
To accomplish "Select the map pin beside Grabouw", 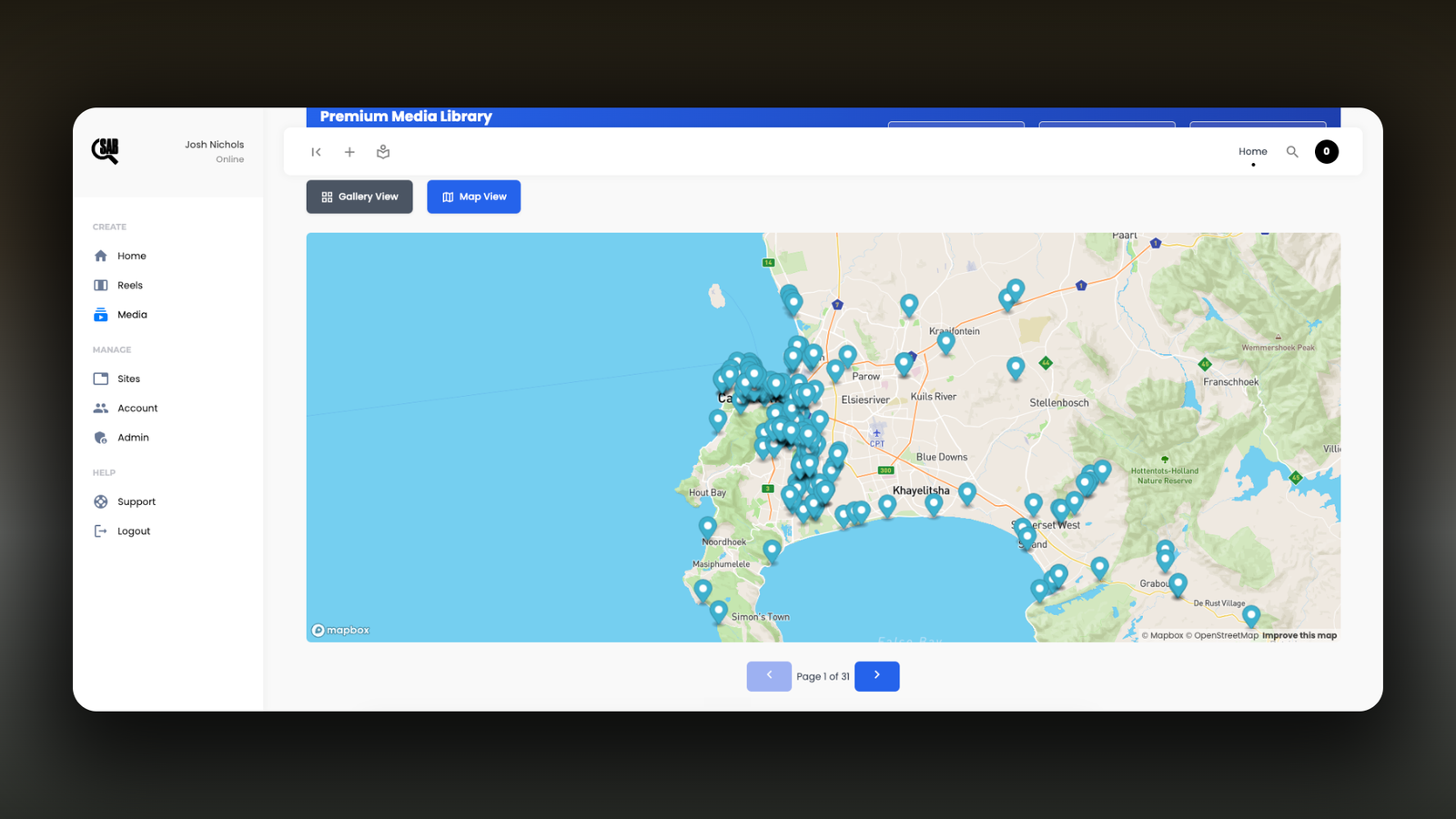I will (x=1178, y=583).
